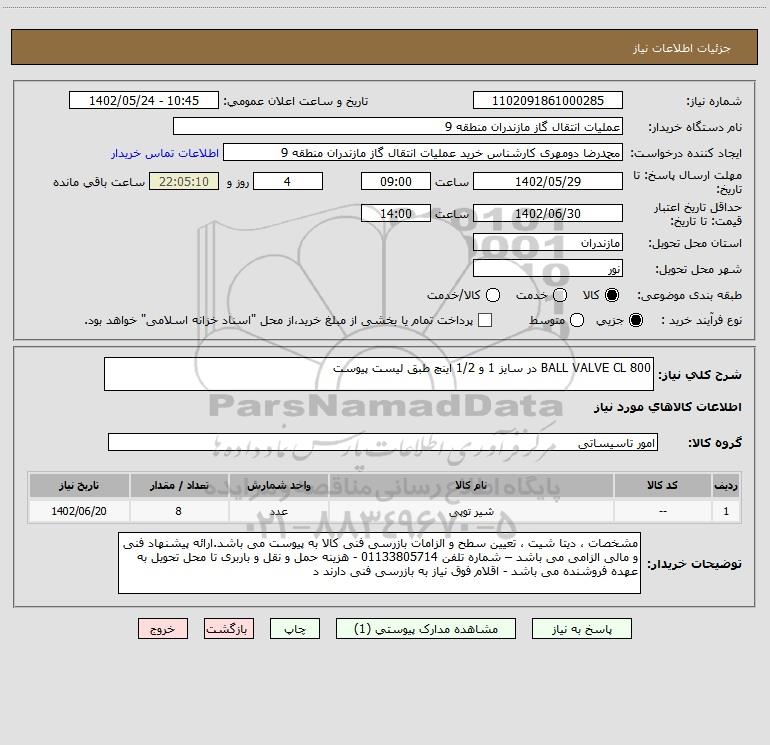Click remaining time countdown 22:05:10
Viewport: 770px width, 745px height.
[x=184, y=181]
